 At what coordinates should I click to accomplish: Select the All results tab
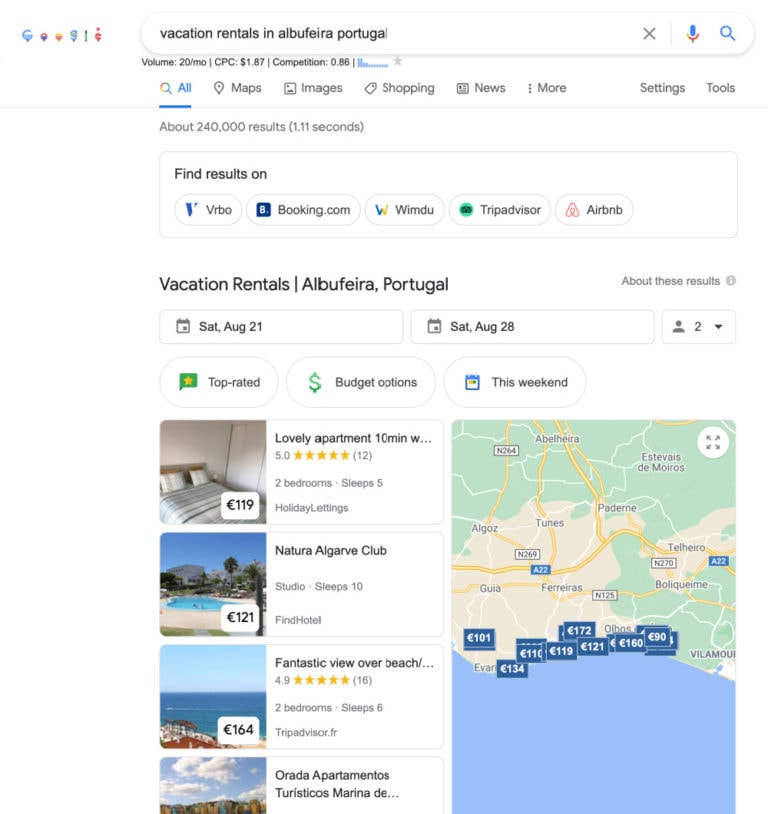coord(176,88)
